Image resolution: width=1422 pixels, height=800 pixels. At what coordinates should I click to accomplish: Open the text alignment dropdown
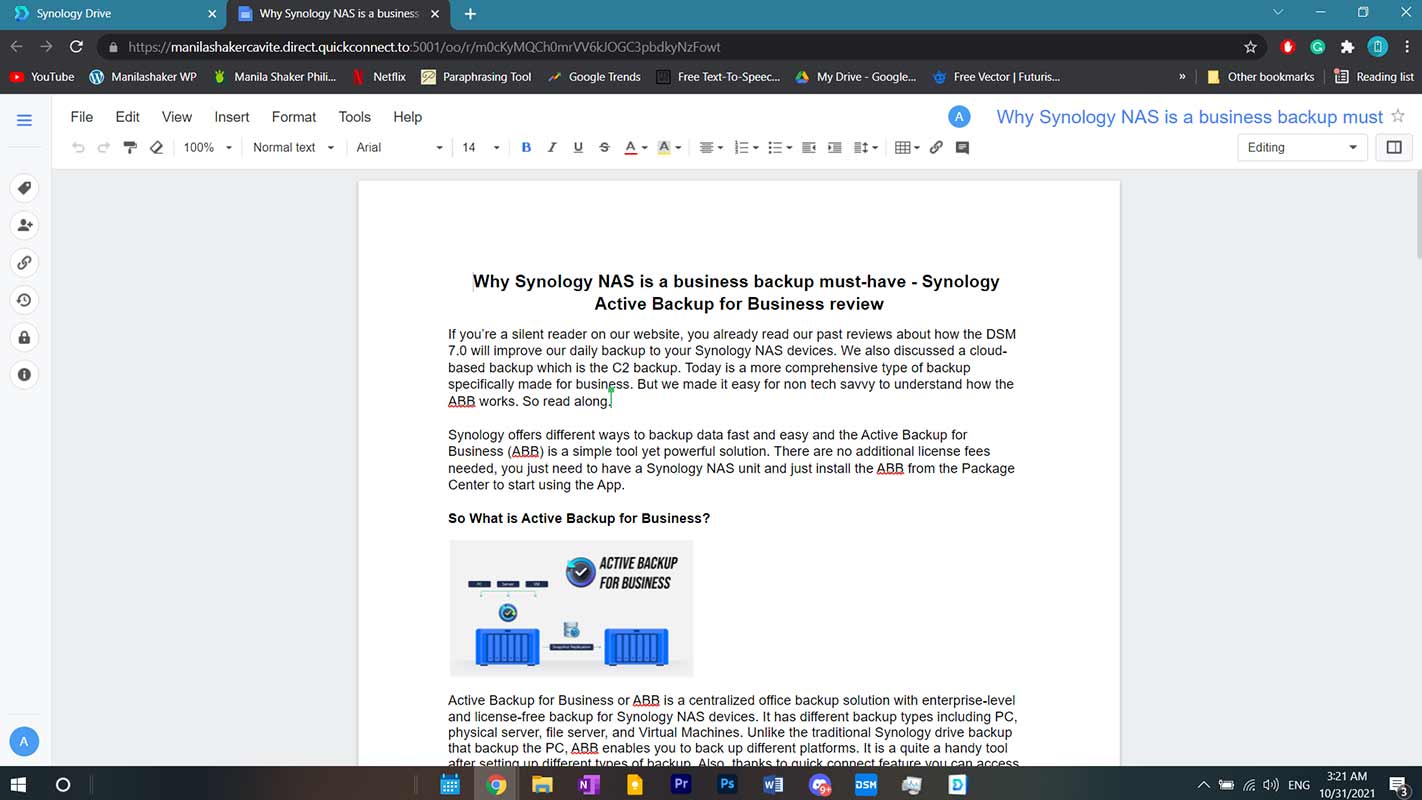(710, 148)
